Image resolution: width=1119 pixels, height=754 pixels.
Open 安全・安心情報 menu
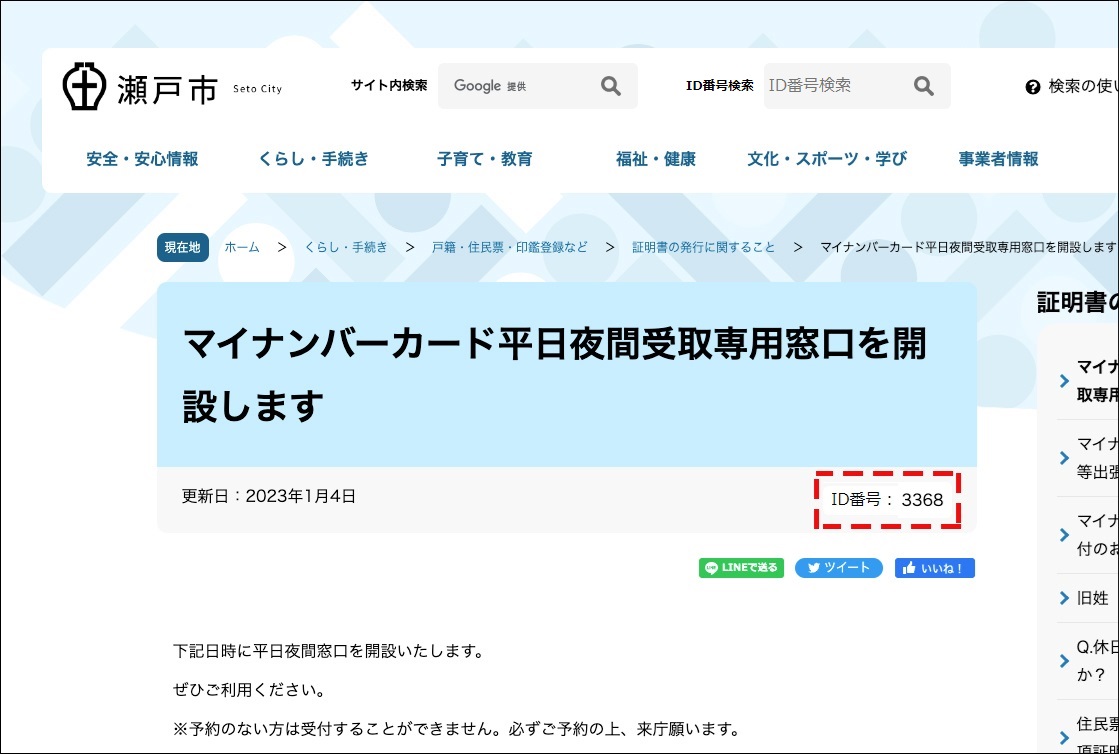pyautogui.click(x=142, y=158)
